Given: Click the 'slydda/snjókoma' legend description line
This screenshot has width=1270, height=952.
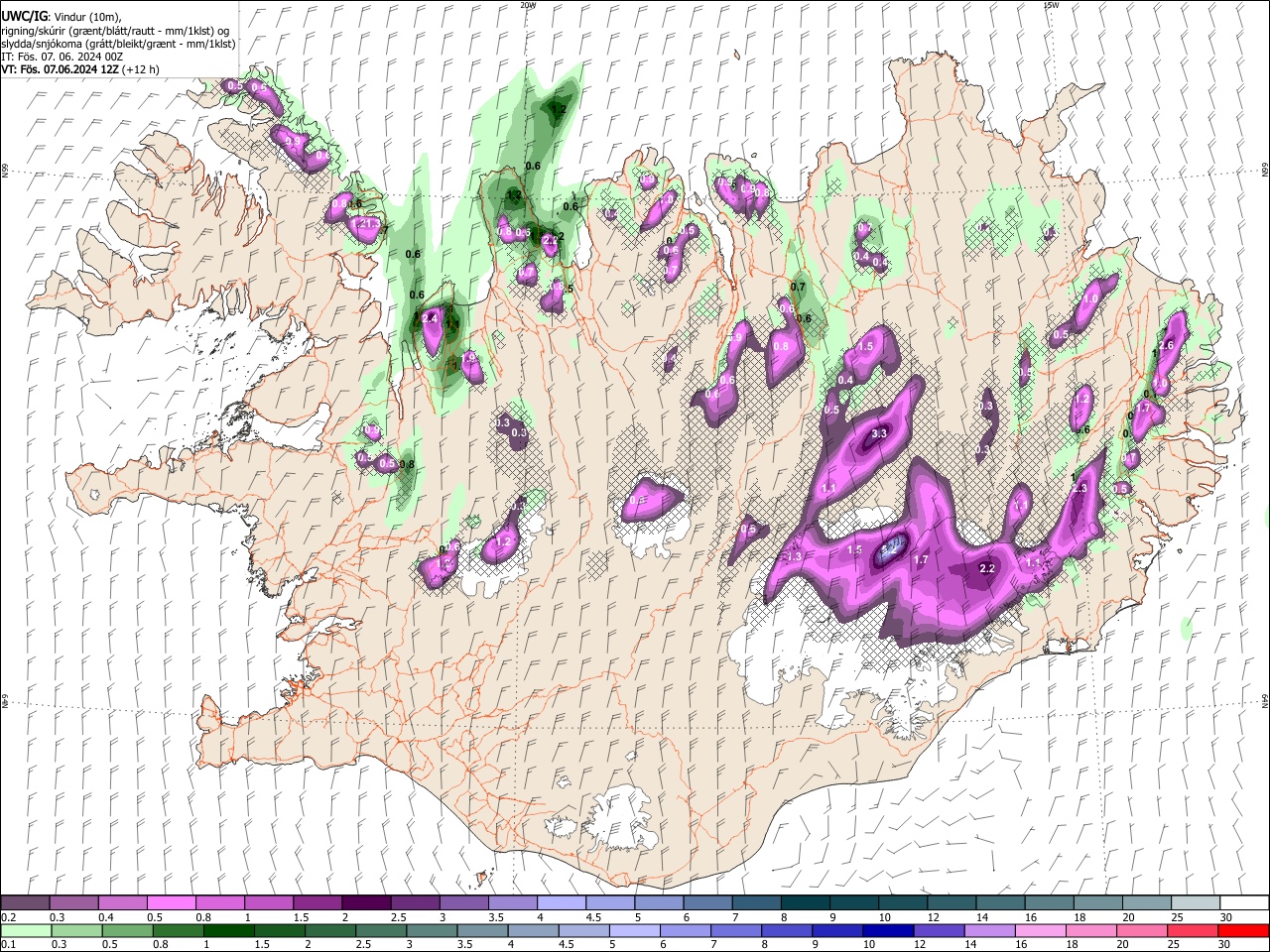Looking at the screenshot, I should coord(118,43).
